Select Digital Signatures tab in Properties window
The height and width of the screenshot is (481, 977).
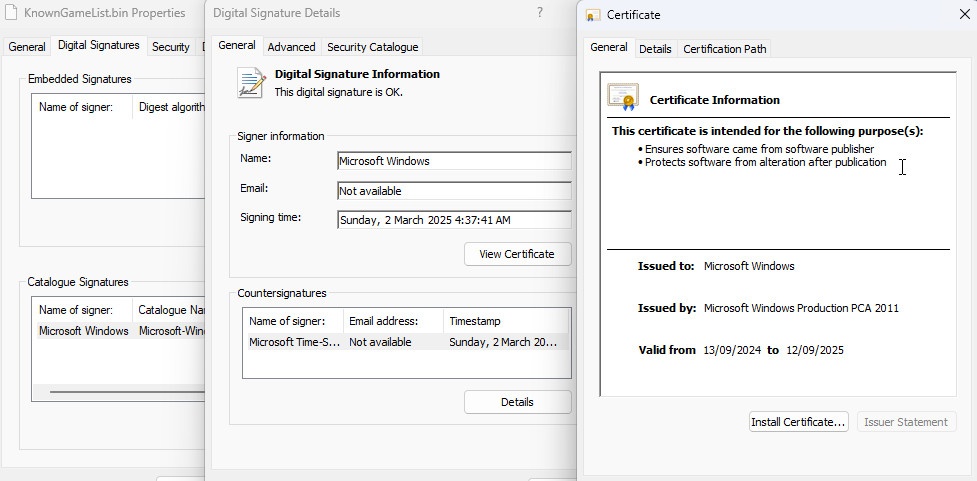(98, 45)
